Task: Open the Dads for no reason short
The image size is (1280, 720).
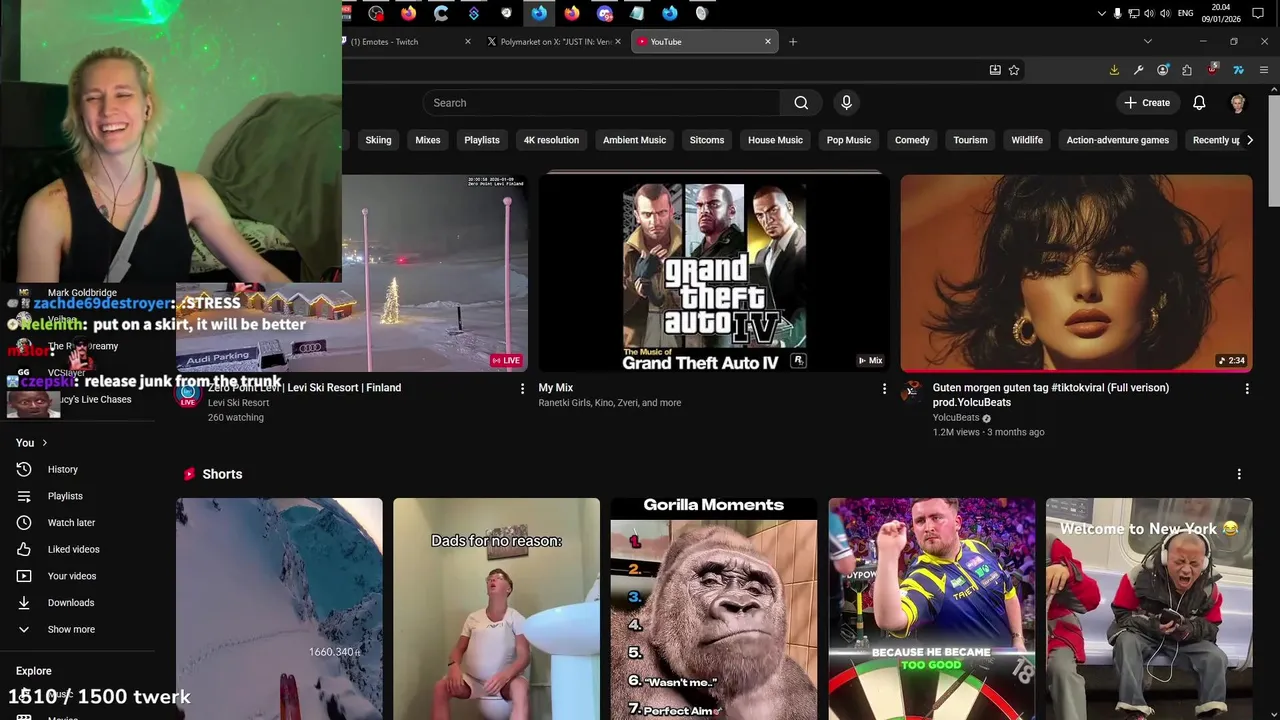Action: (x=496, y=609)
